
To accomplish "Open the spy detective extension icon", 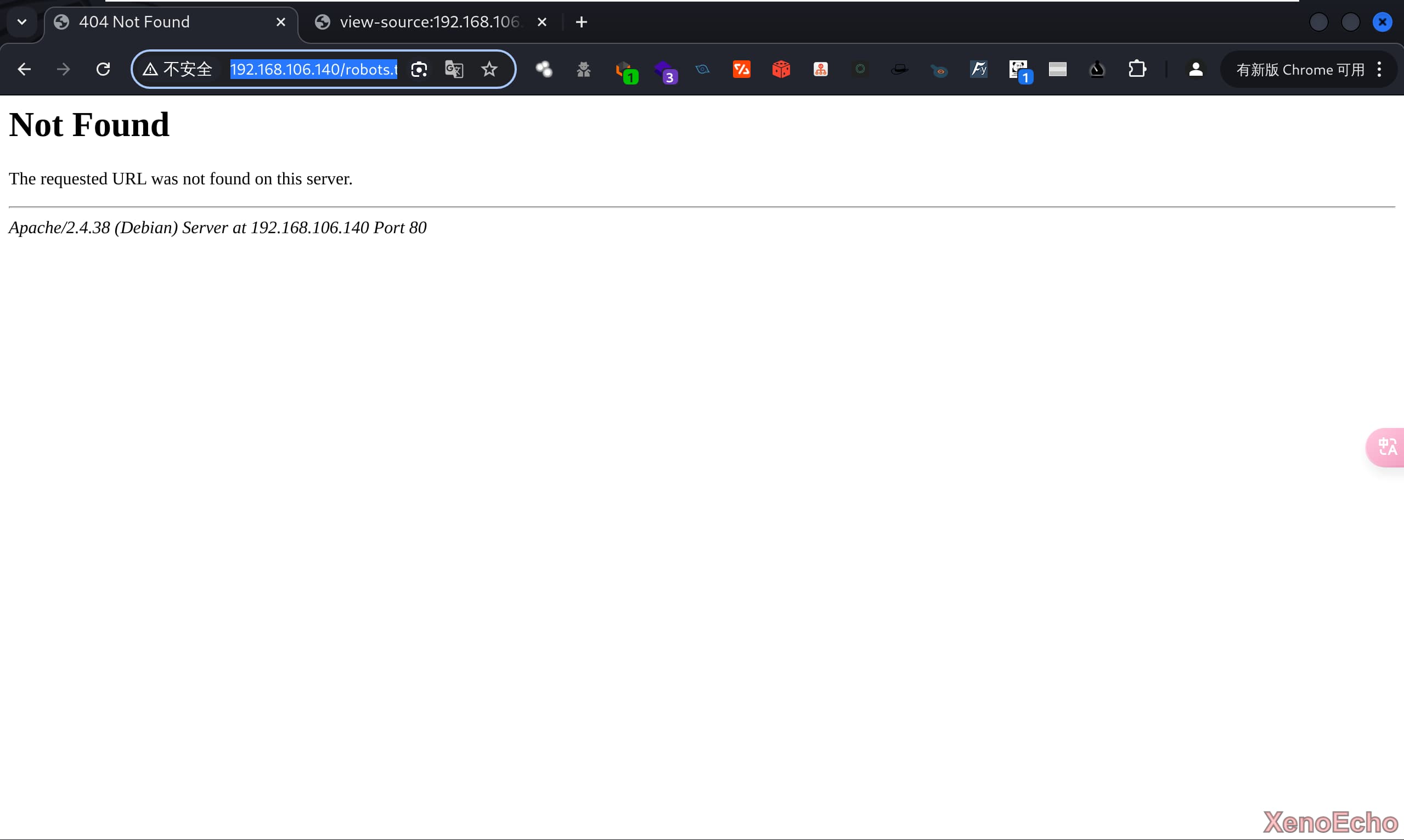I will pyautogui.click(x=583, y=70).
